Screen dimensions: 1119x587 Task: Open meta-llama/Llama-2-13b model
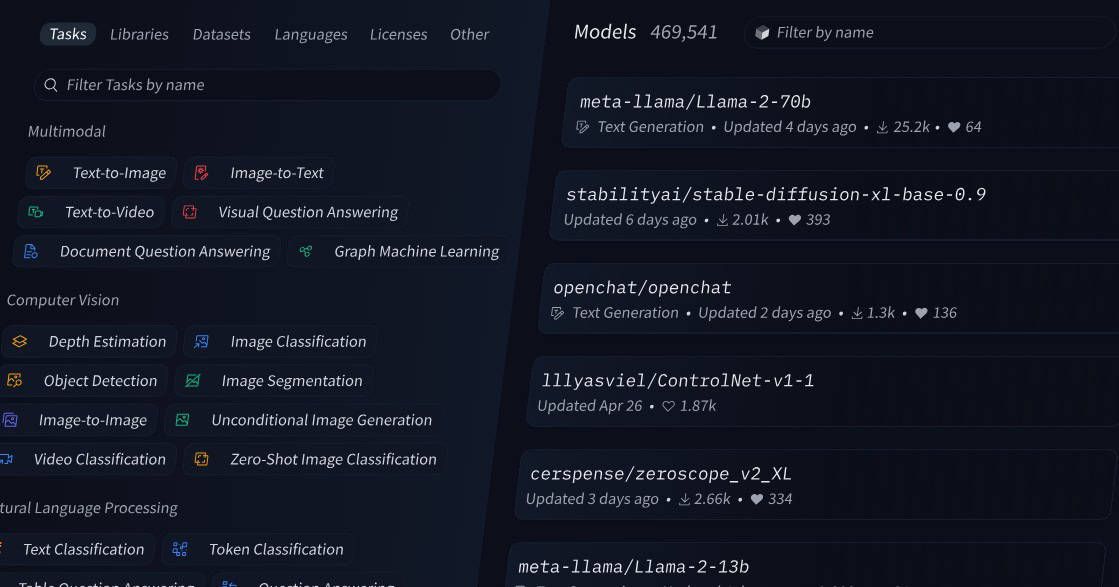634,567
